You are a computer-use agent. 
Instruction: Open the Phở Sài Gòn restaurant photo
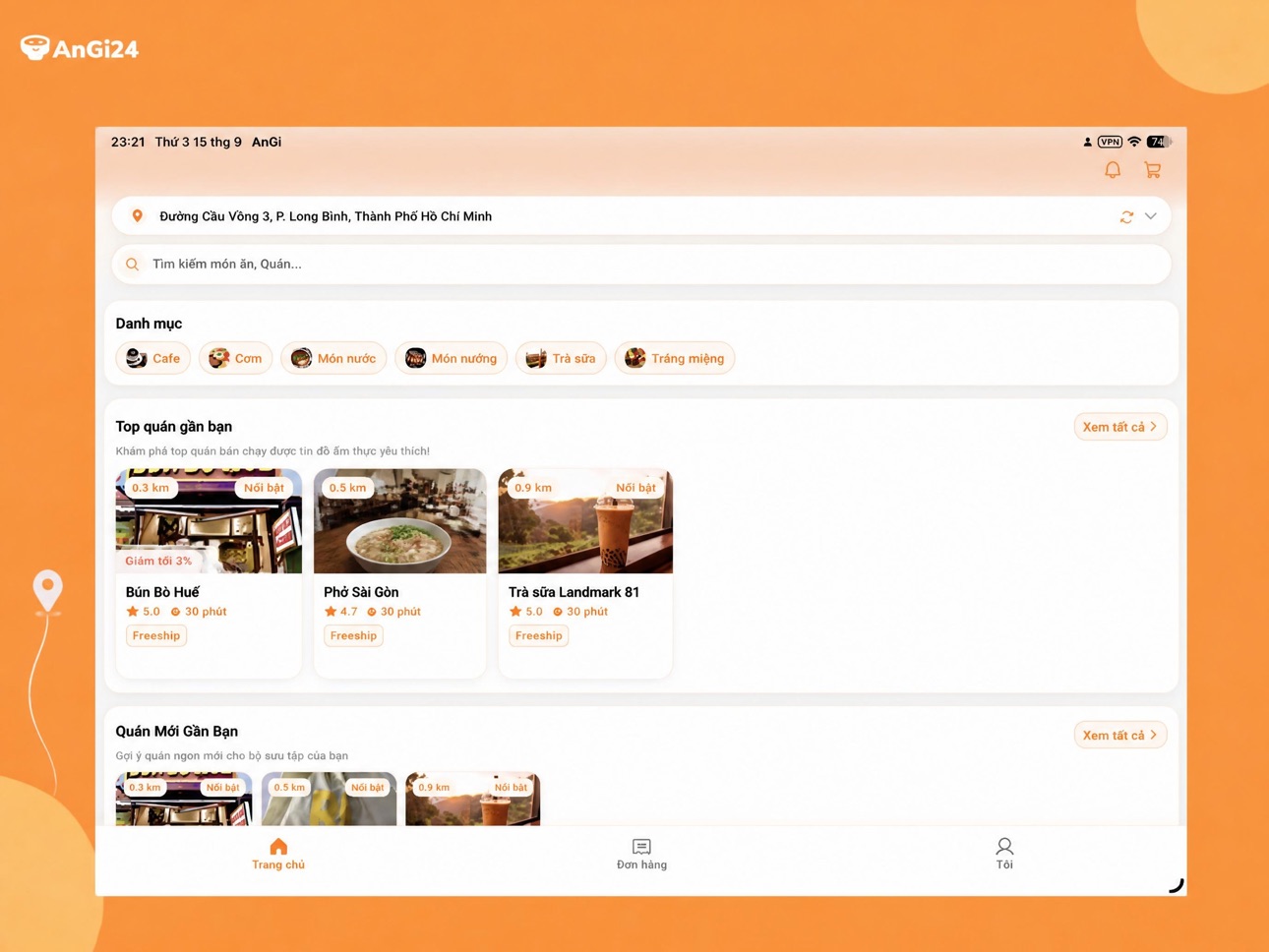point(400,521)
